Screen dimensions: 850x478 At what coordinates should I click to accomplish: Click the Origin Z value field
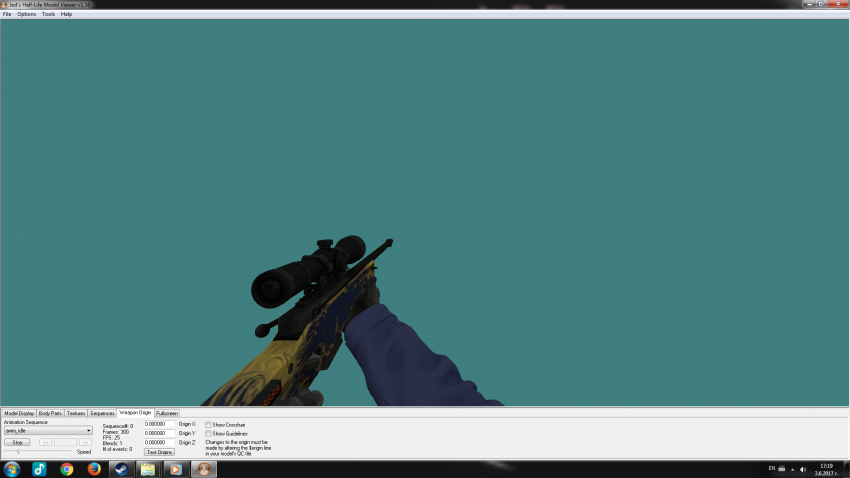pyautogui.click(x=159, y=443)
